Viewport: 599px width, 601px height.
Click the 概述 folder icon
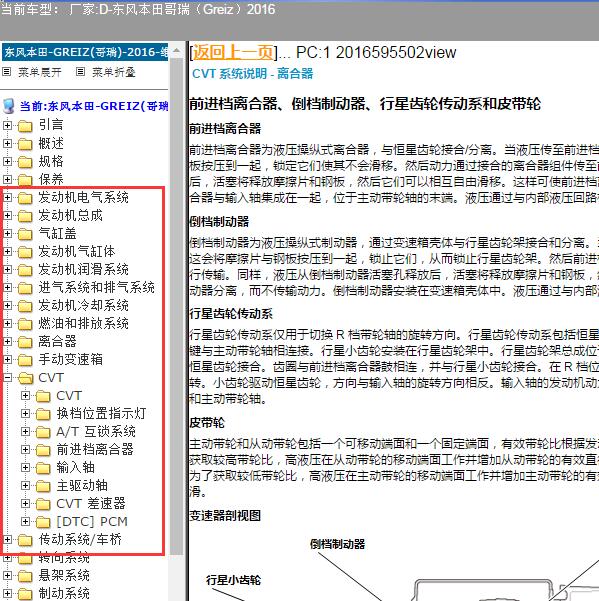pyautogui.click(x=25, y=144)
